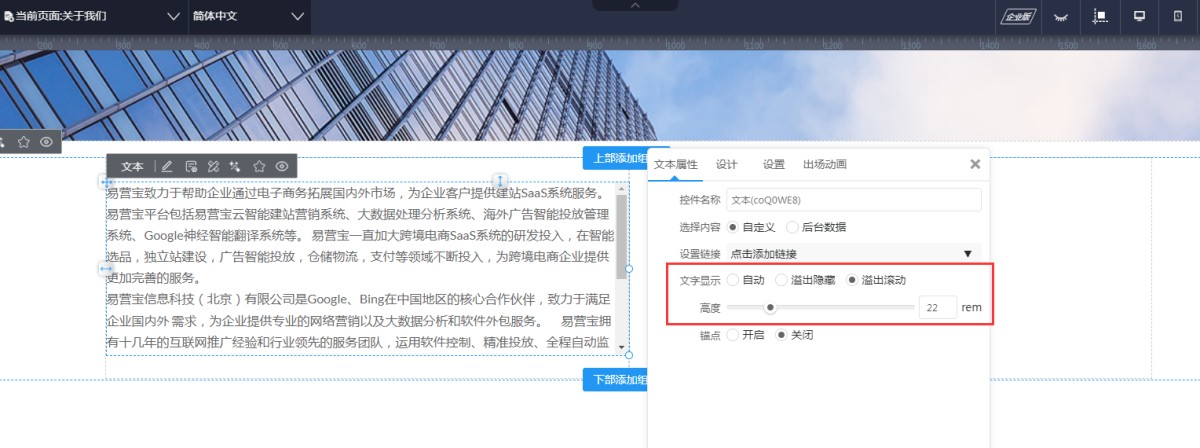Click the 下部添加组件 button
Image resolution: width=1200 pixels, height=448 pixels.
(616, 379)
